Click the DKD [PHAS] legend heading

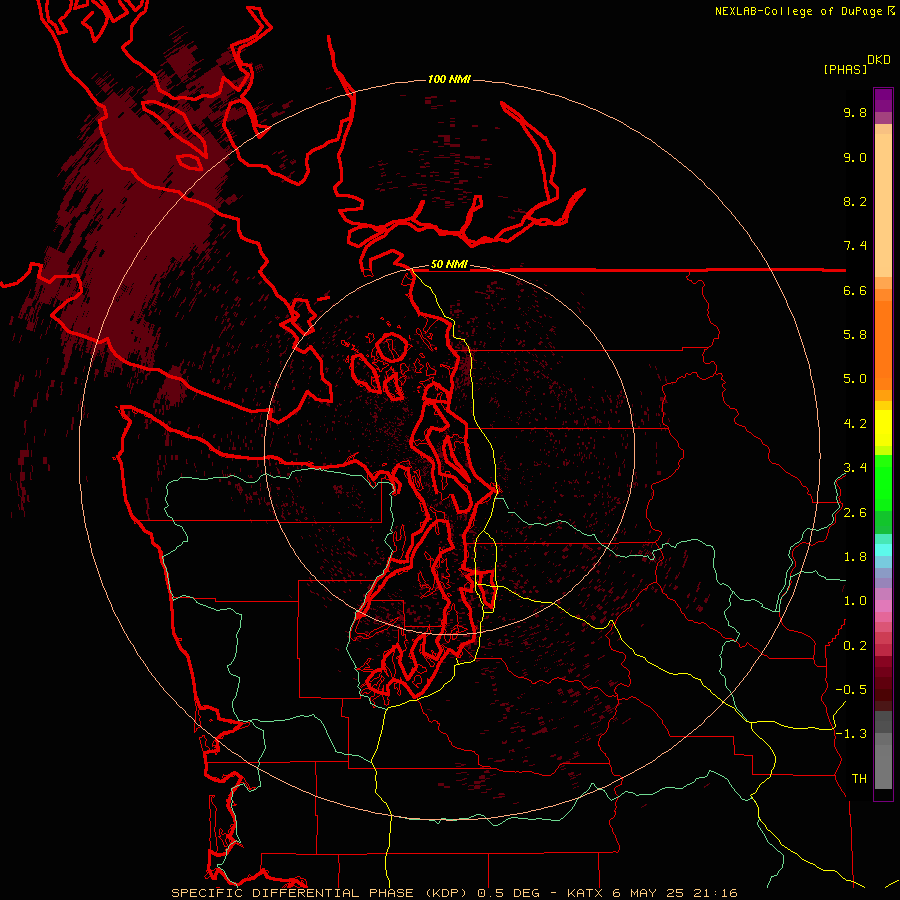[857, 65]
